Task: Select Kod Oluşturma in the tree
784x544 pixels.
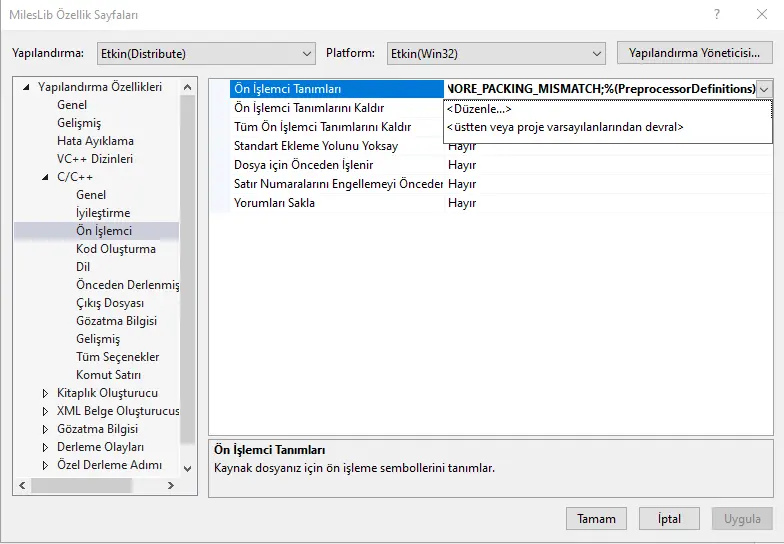Action: 115,249
